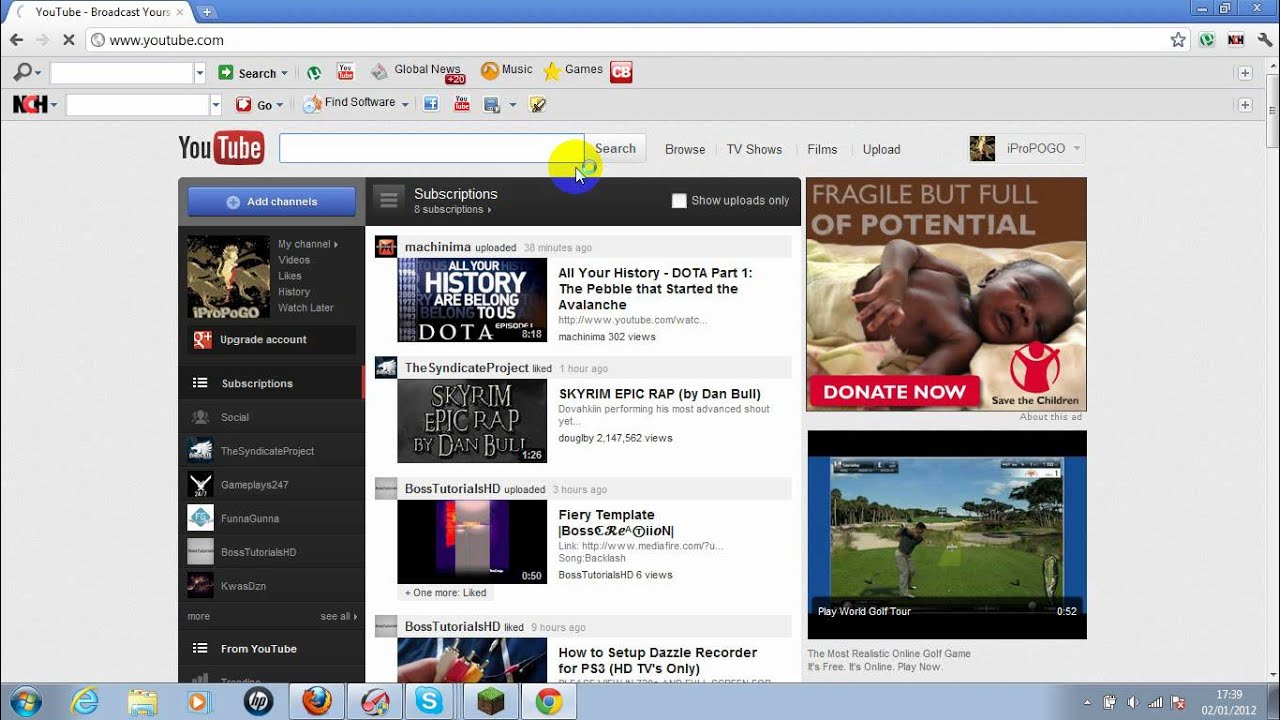Screen dimensions: 1280x720
Task: Open the Games toolbar shortcut
Action: click(x=573, y=71)
